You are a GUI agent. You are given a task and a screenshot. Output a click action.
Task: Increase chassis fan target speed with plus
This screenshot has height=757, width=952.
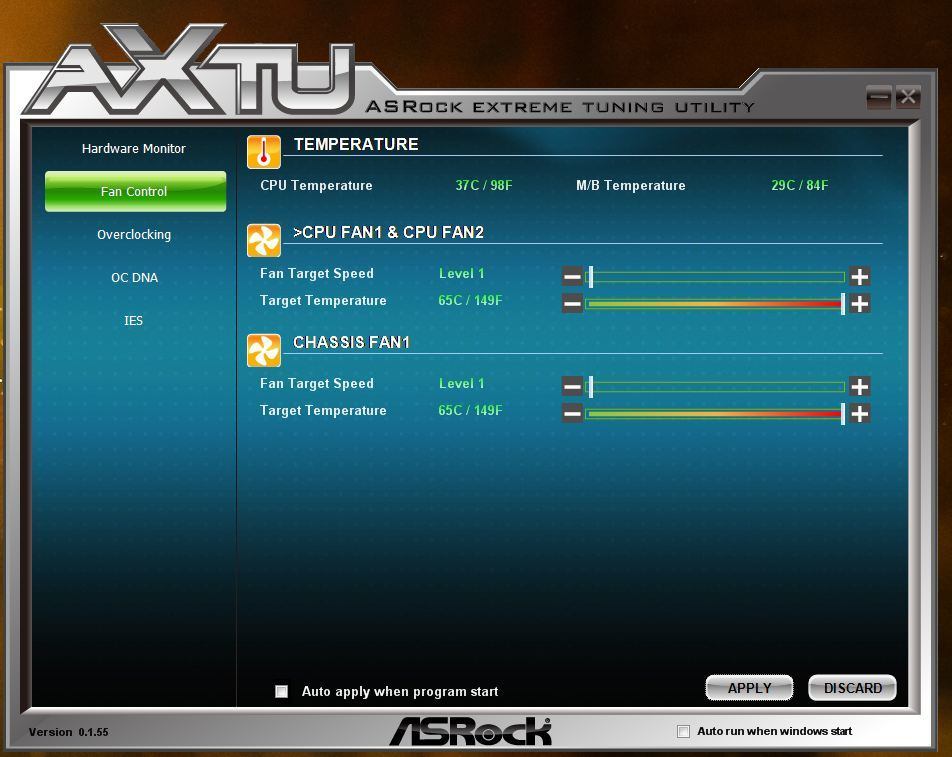point(859,386)
